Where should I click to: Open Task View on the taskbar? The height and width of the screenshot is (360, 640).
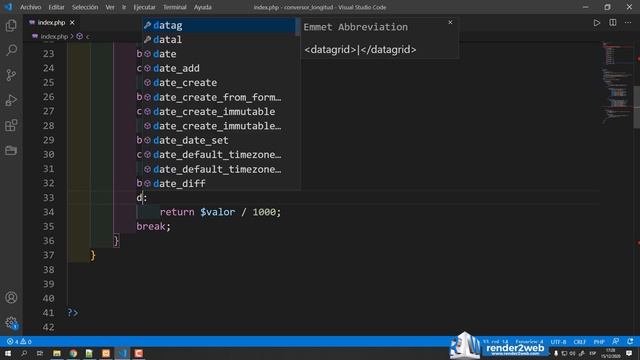tap(40, 353)
